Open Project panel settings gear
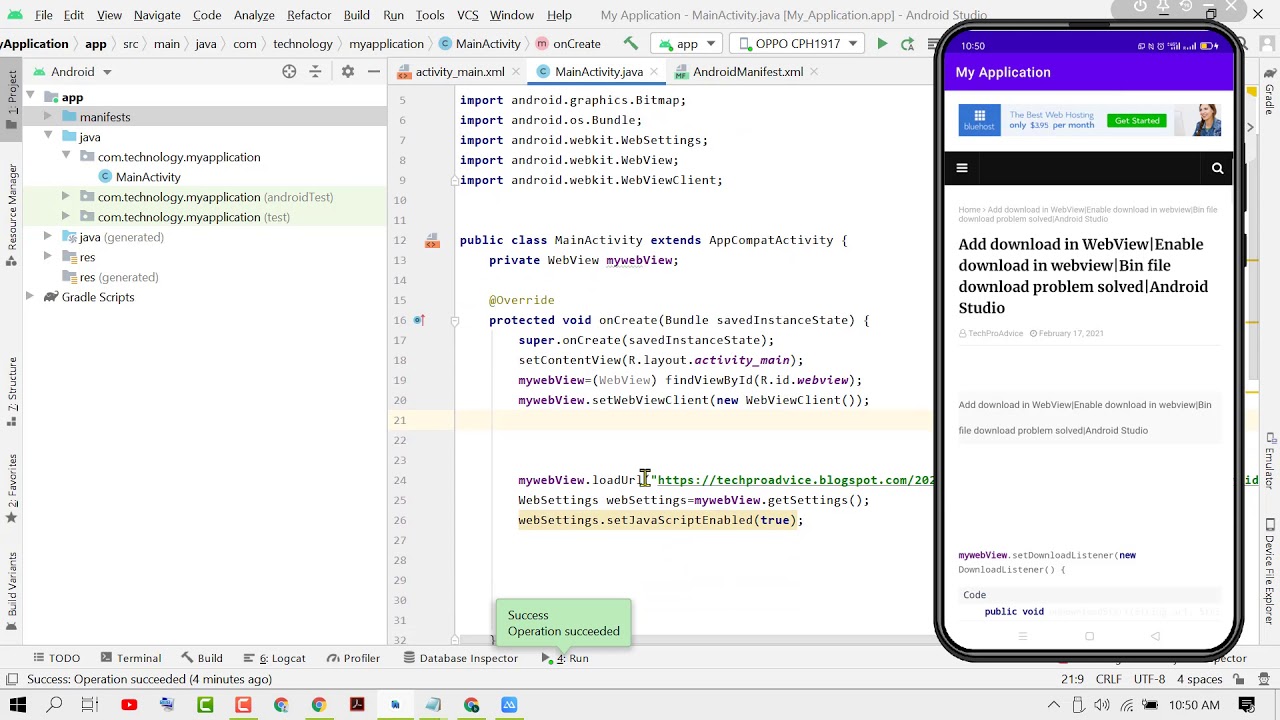1280x720 pixels. 348,72
